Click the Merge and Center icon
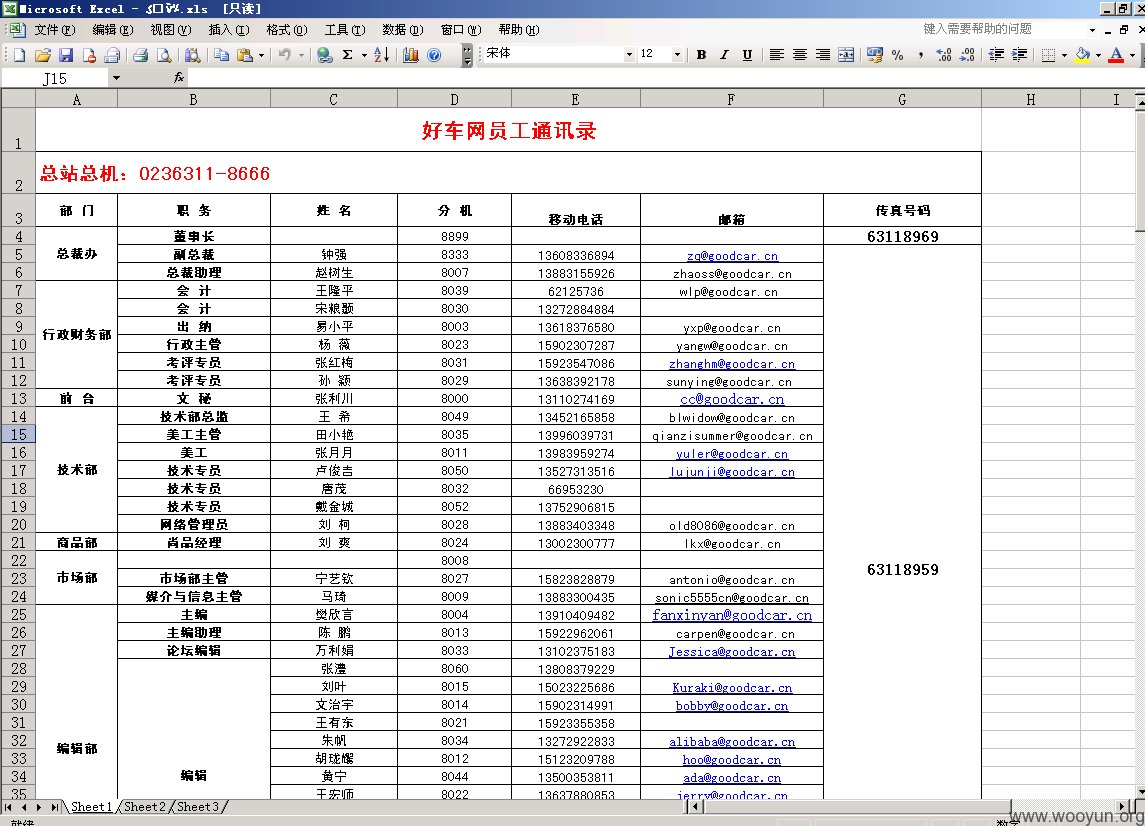 [x=846, y=55]
